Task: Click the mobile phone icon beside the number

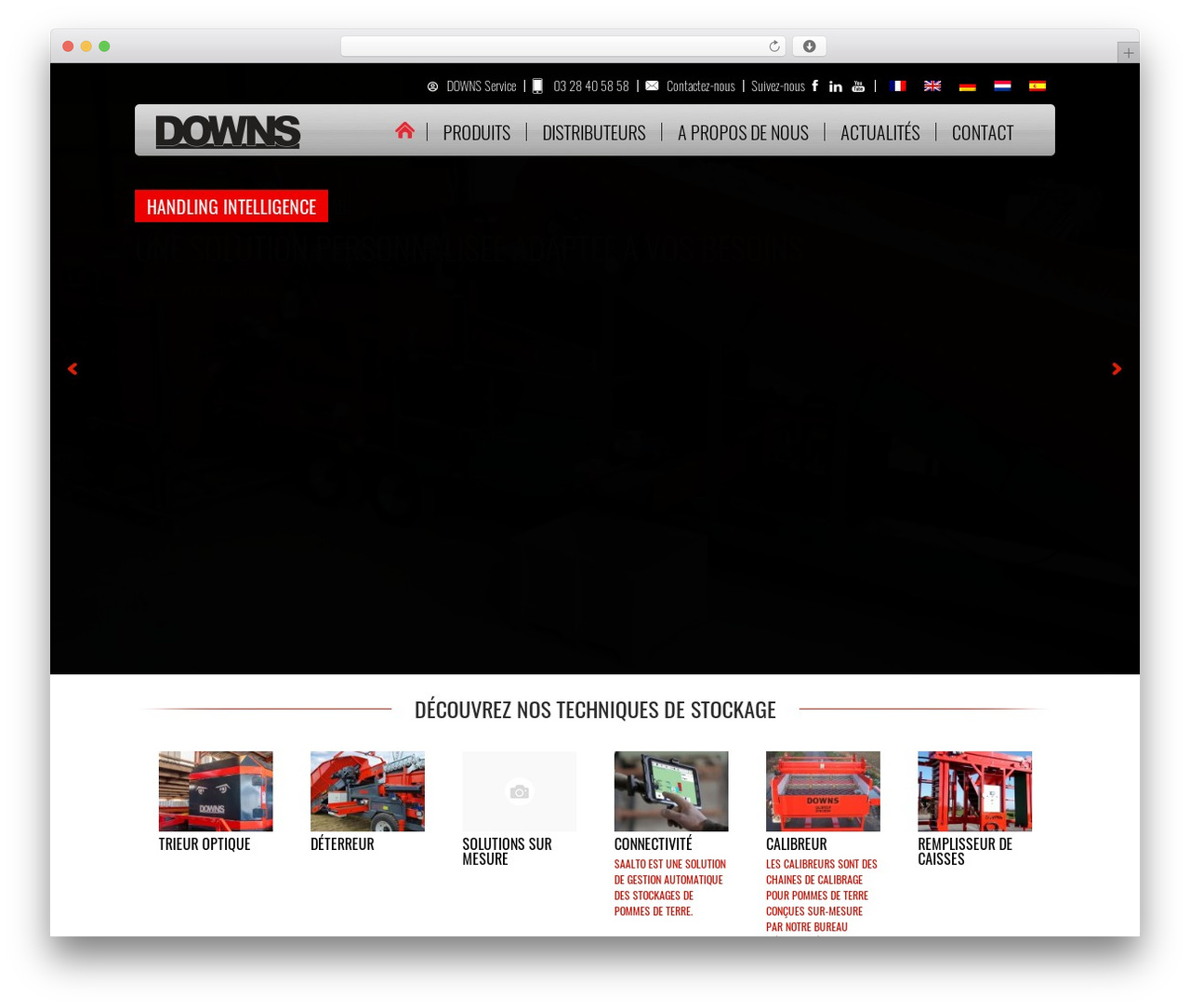Action: [537, 86]
